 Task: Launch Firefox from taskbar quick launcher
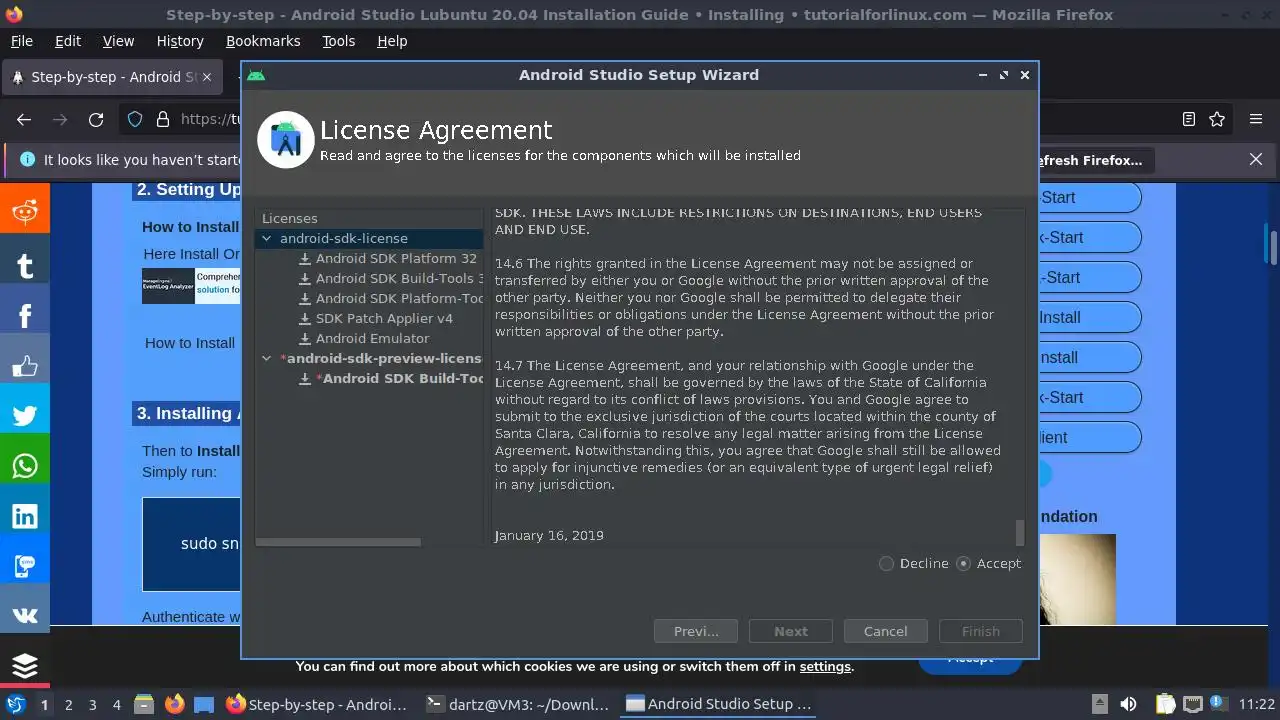point(174,704)
